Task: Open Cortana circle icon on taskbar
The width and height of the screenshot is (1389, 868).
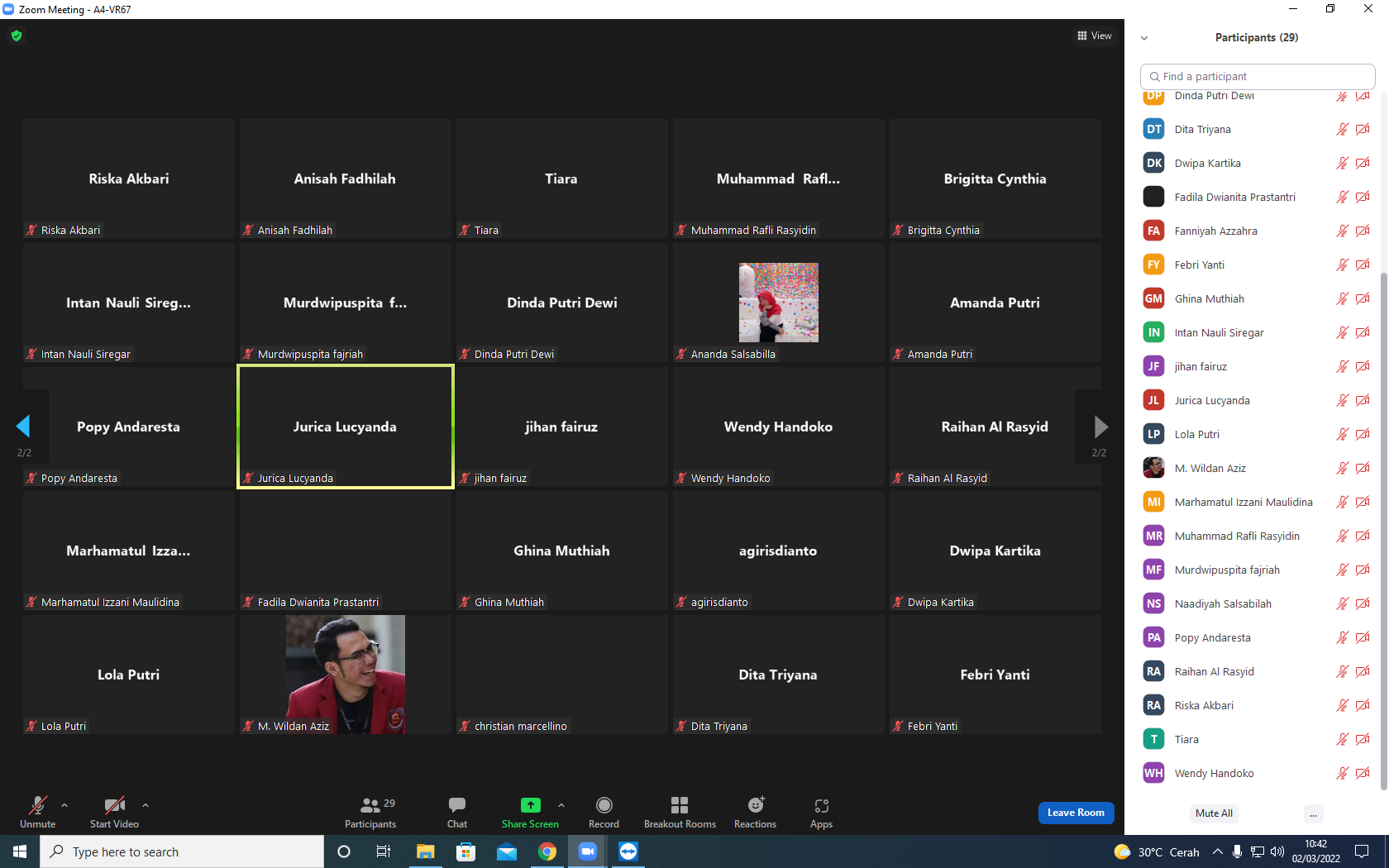Action: [344, 851]
